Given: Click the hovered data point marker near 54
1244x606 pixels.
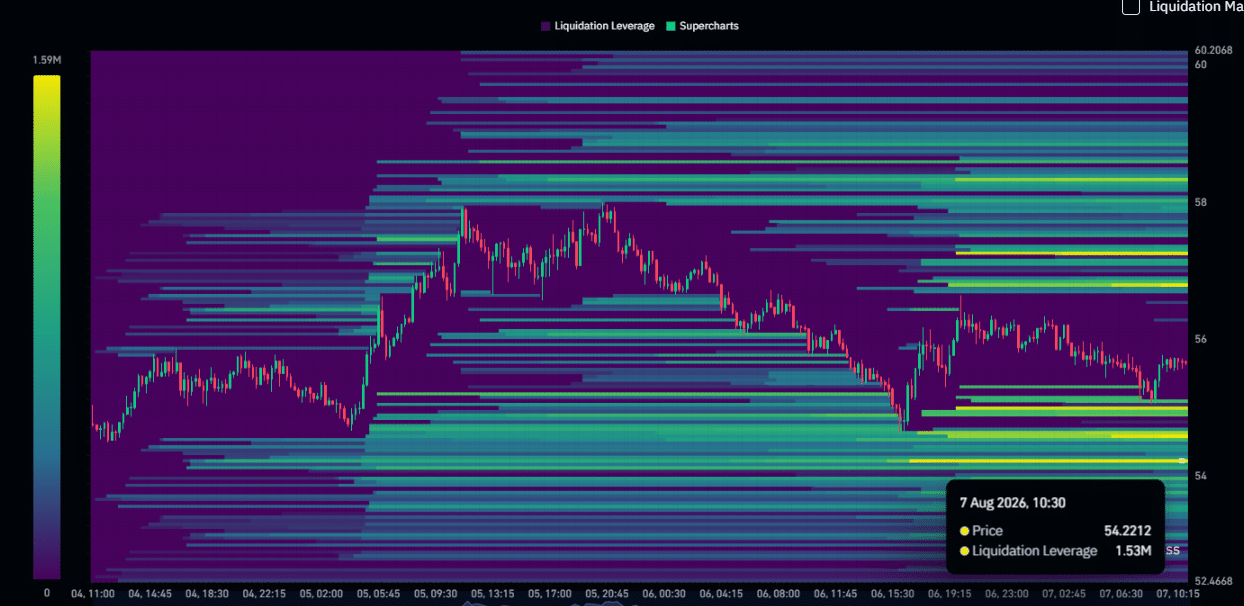Looking at the screenshot, I should (1183, 460).
